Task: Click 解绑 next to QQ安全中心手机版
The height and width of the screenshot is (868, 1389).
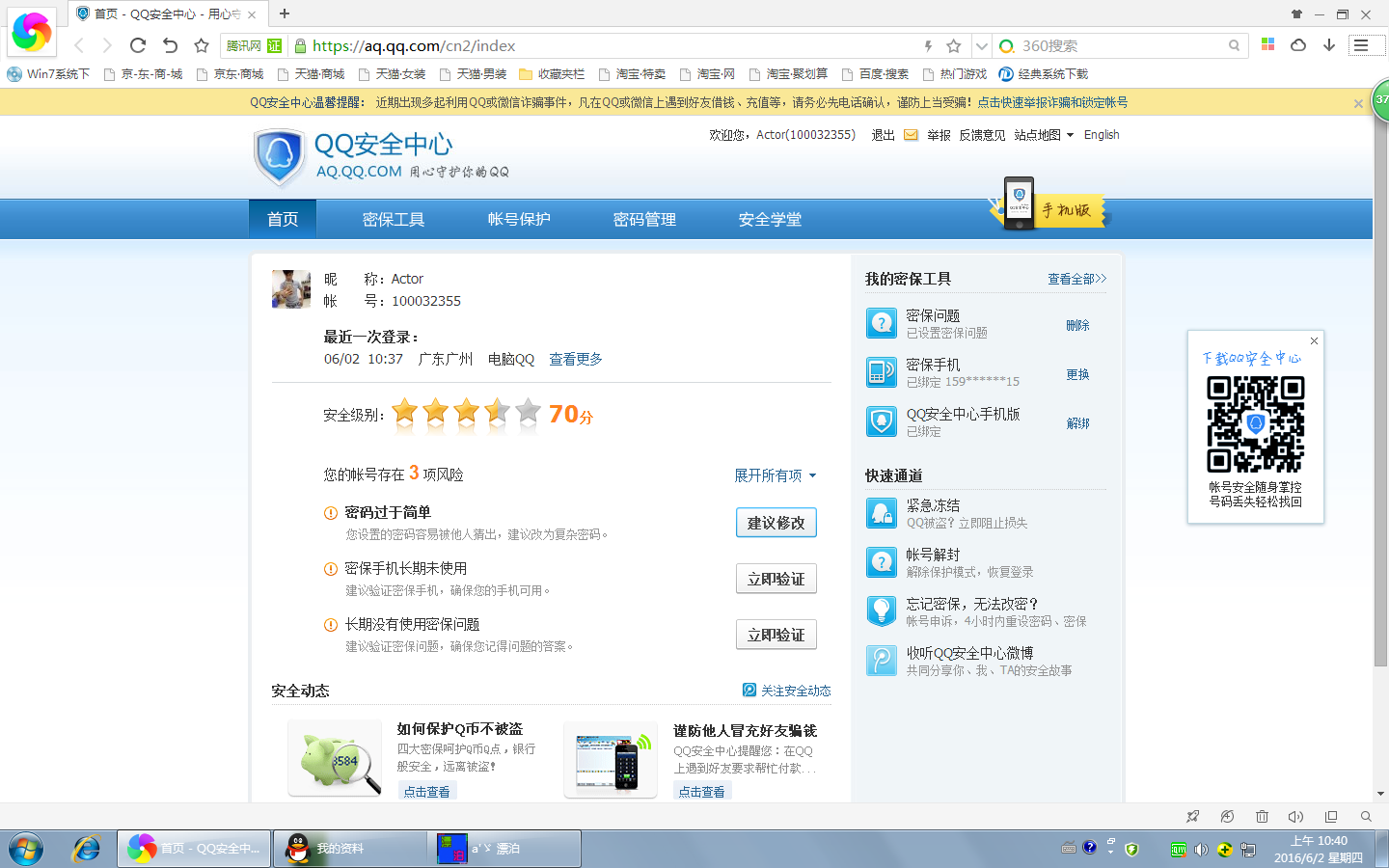Action: [x=1077, y=424]
